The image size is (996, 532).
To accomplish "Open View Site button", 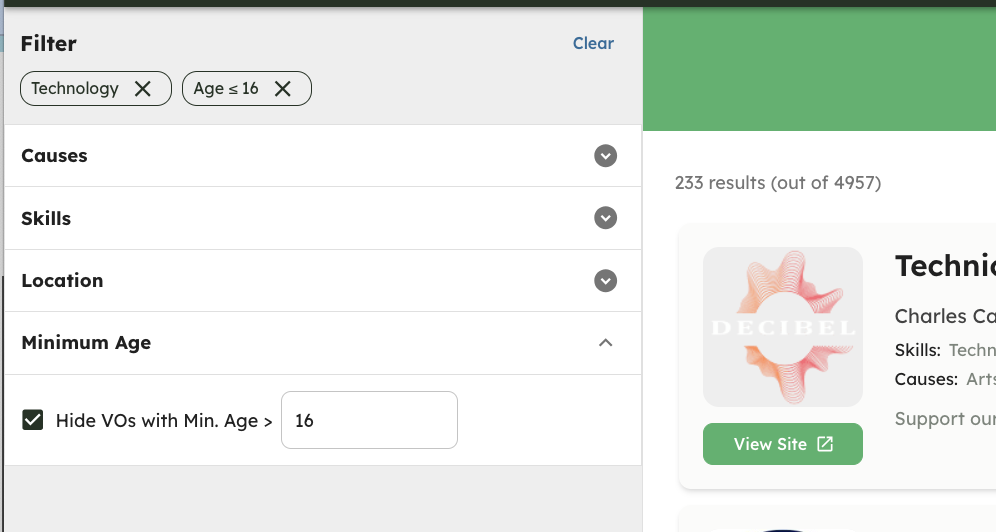I will pos(783,444).
